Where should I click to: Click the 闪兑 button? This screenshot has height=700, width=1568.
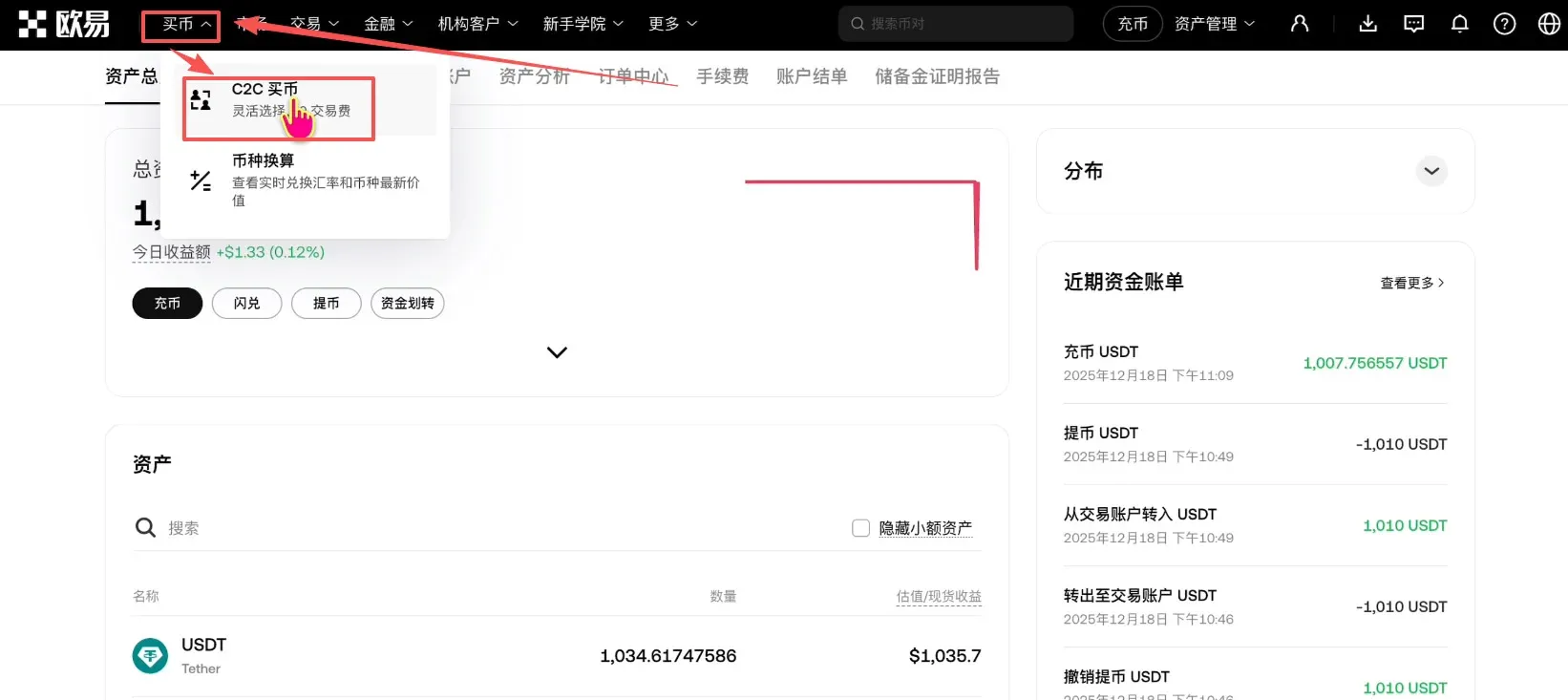coord(246,303)
